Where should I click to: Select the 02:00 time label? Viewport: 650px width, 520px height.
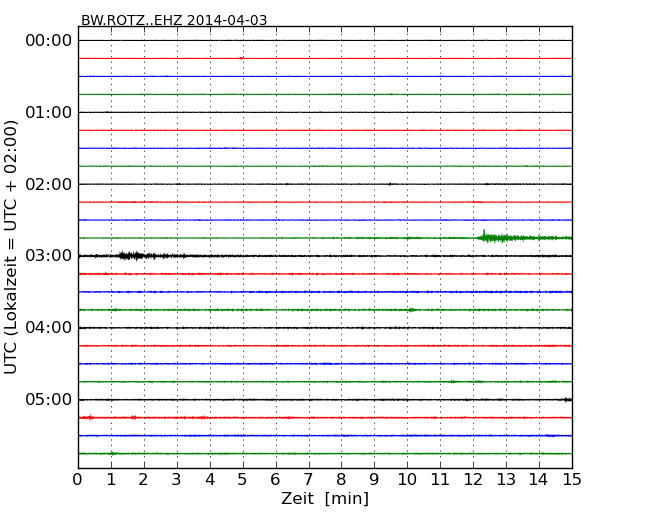(49, 184)
